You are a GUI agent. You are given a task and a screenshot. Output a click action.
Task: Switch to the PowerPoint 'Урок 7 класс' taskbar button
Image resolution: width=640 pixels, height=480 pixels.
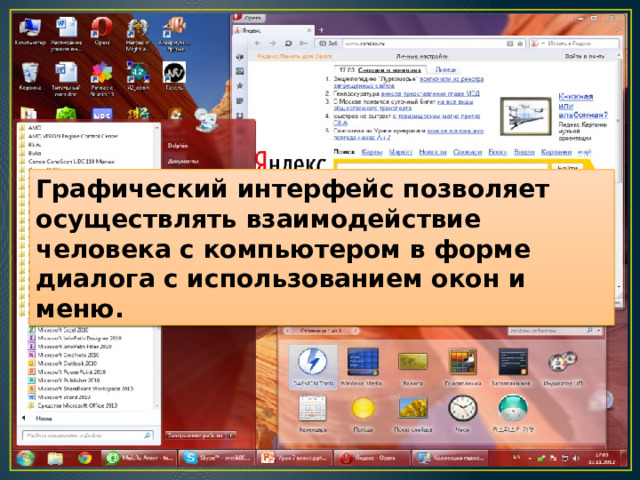[294, 458]
